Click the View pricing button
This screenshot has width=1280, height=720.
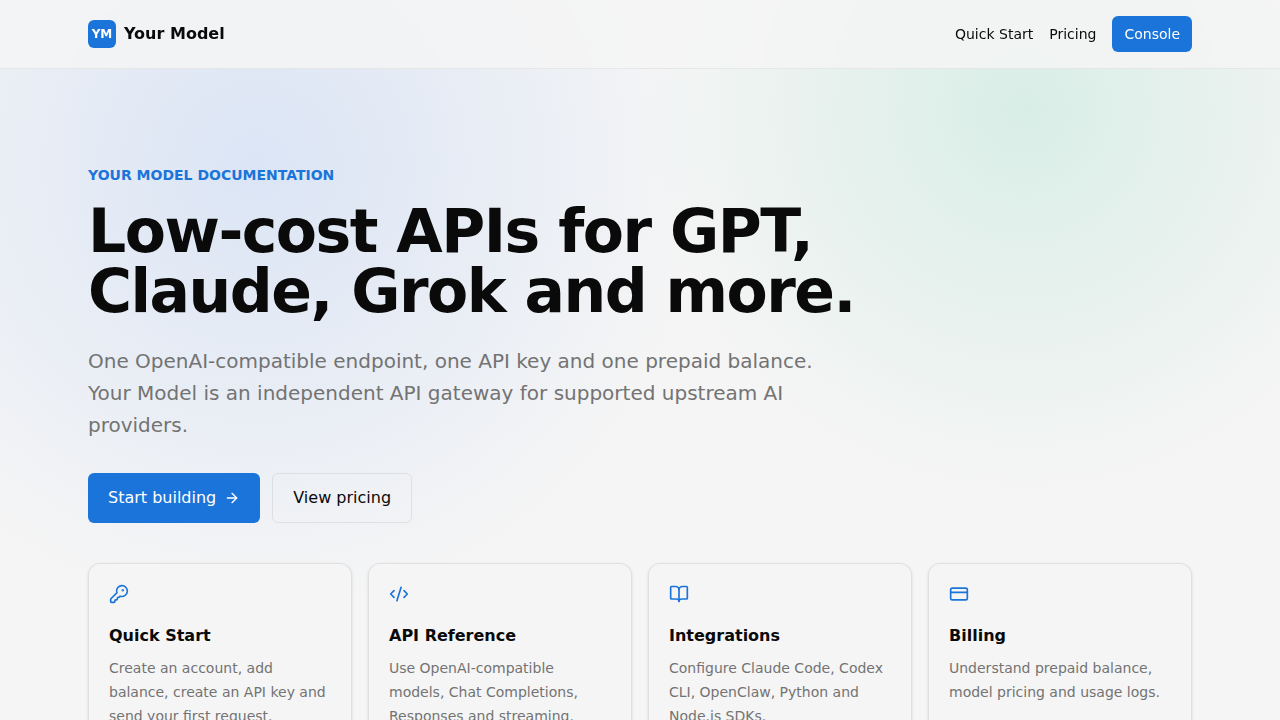tap(342, 498)
